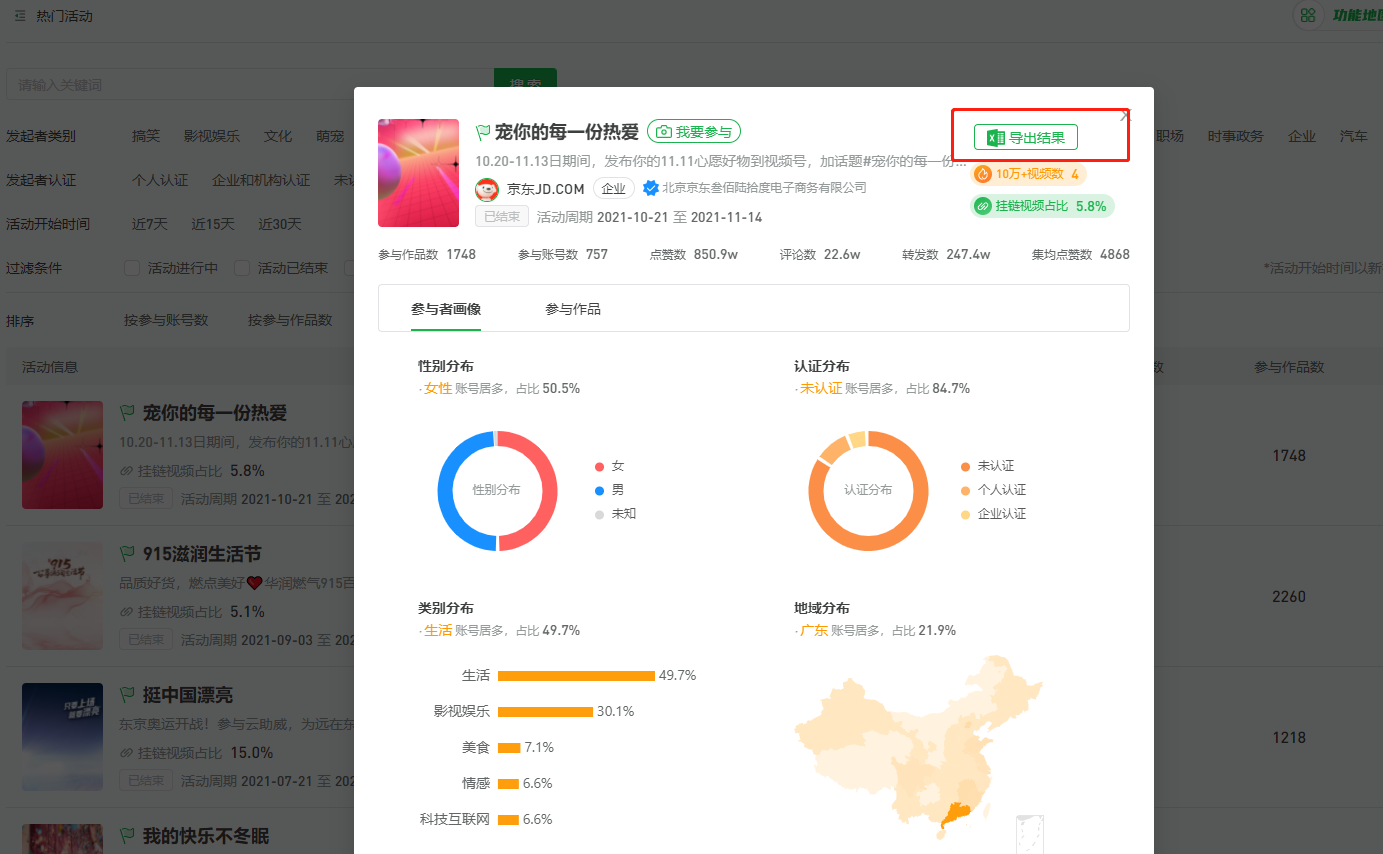Check the 活动已结束 checkbox
Viewport: 1383px width, 854px height.
(x=242, y=268)
